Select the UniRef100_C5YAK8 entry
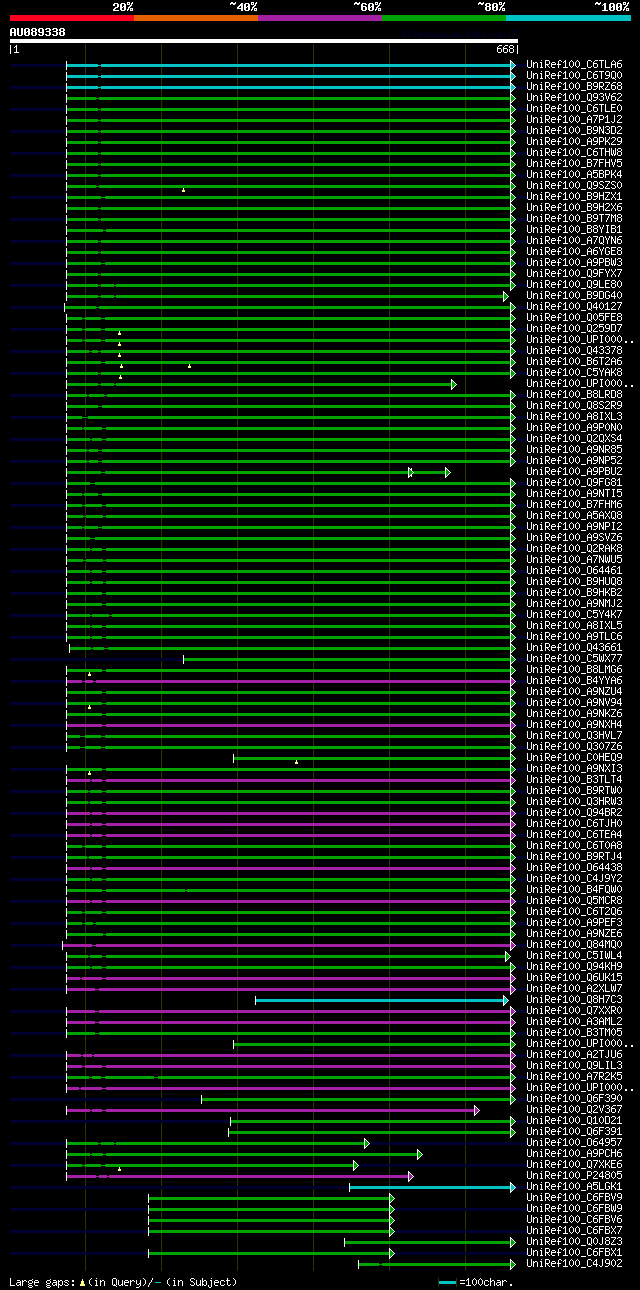 point(574,372)
